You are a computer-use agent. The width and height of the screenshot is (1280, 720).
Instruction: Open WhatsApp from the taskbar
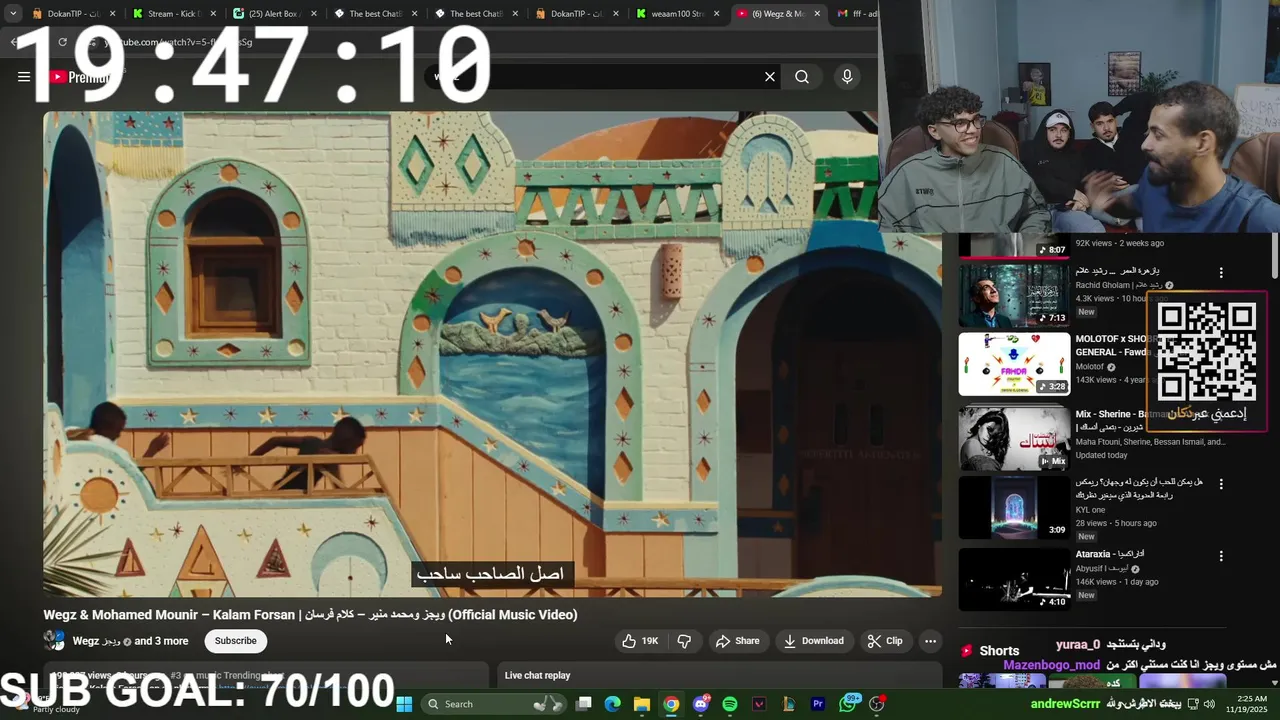click(848, 704)
